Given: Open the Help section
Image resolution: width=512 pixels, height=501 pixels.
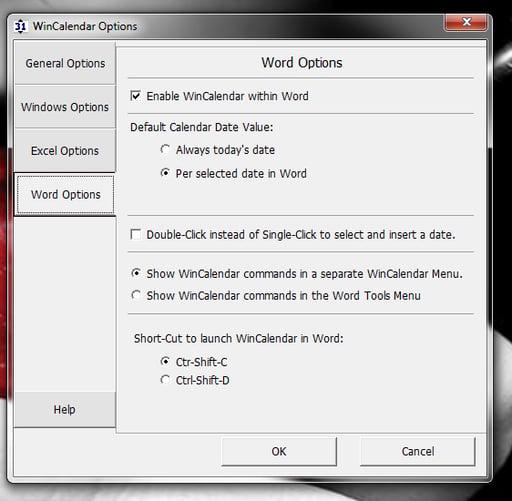Looking at the screenshot, I should 65,409.
